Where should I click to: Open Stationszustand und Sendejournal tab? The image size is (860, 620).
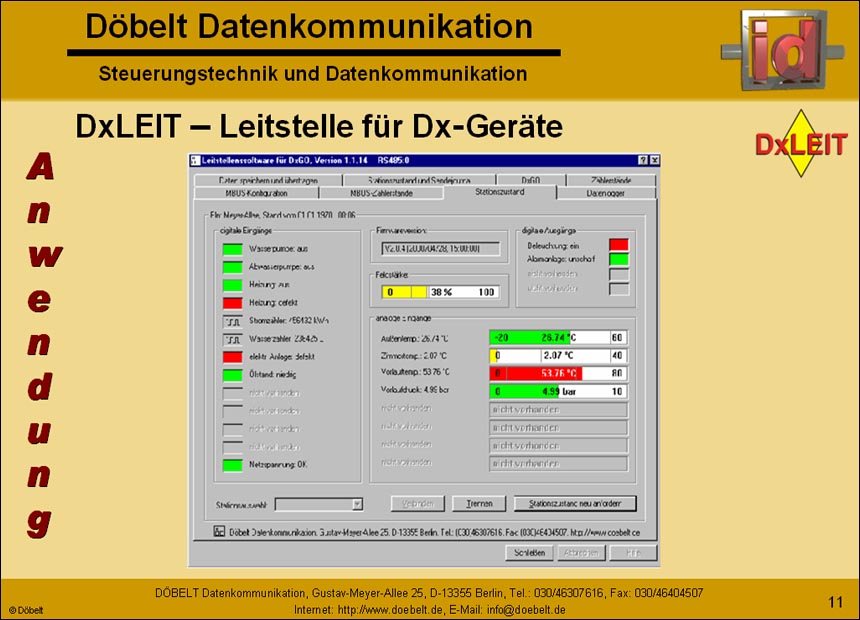(x=419, y=180)
